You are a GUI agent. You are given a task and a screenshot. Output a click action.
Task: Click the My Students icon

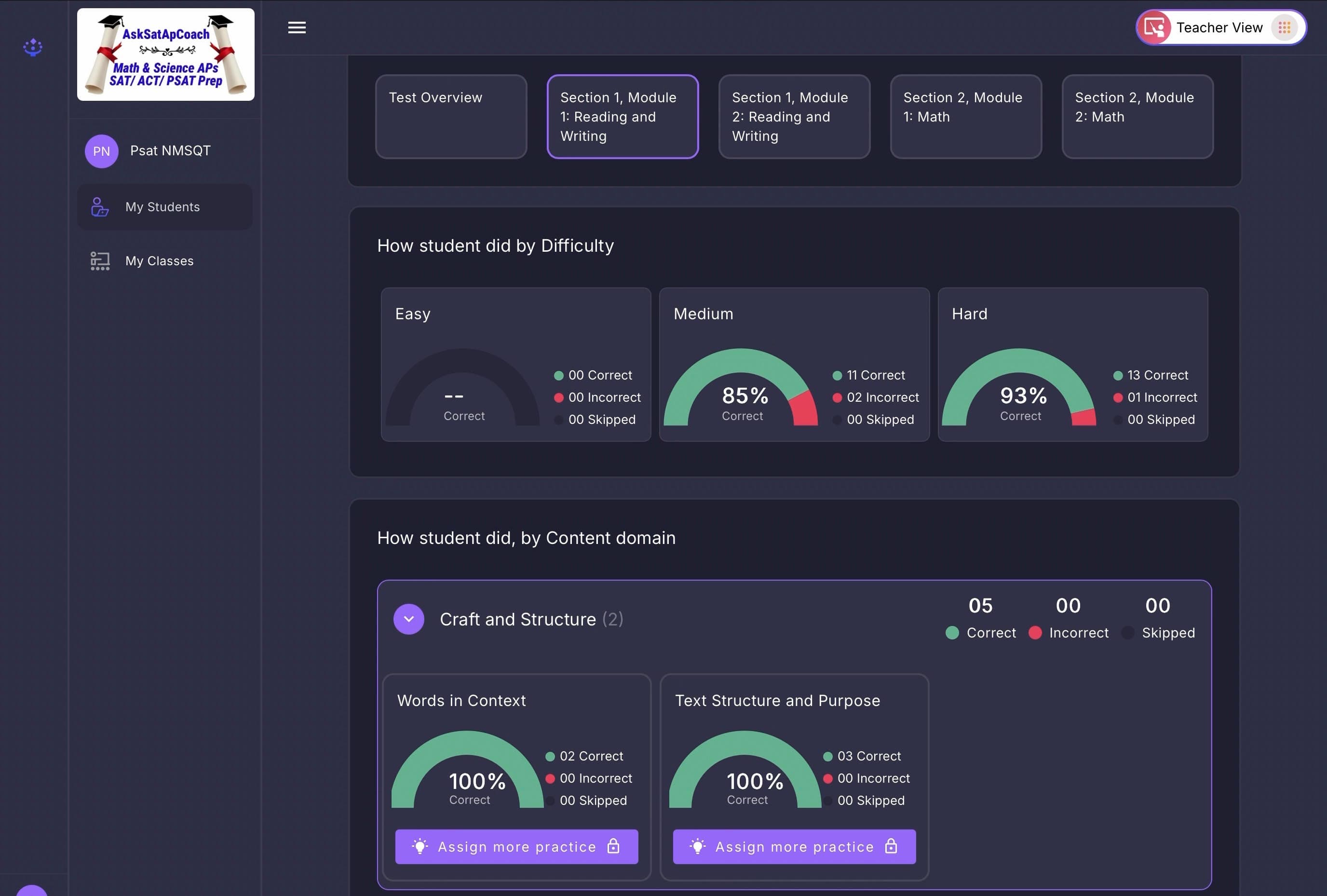tap(100, 207)
